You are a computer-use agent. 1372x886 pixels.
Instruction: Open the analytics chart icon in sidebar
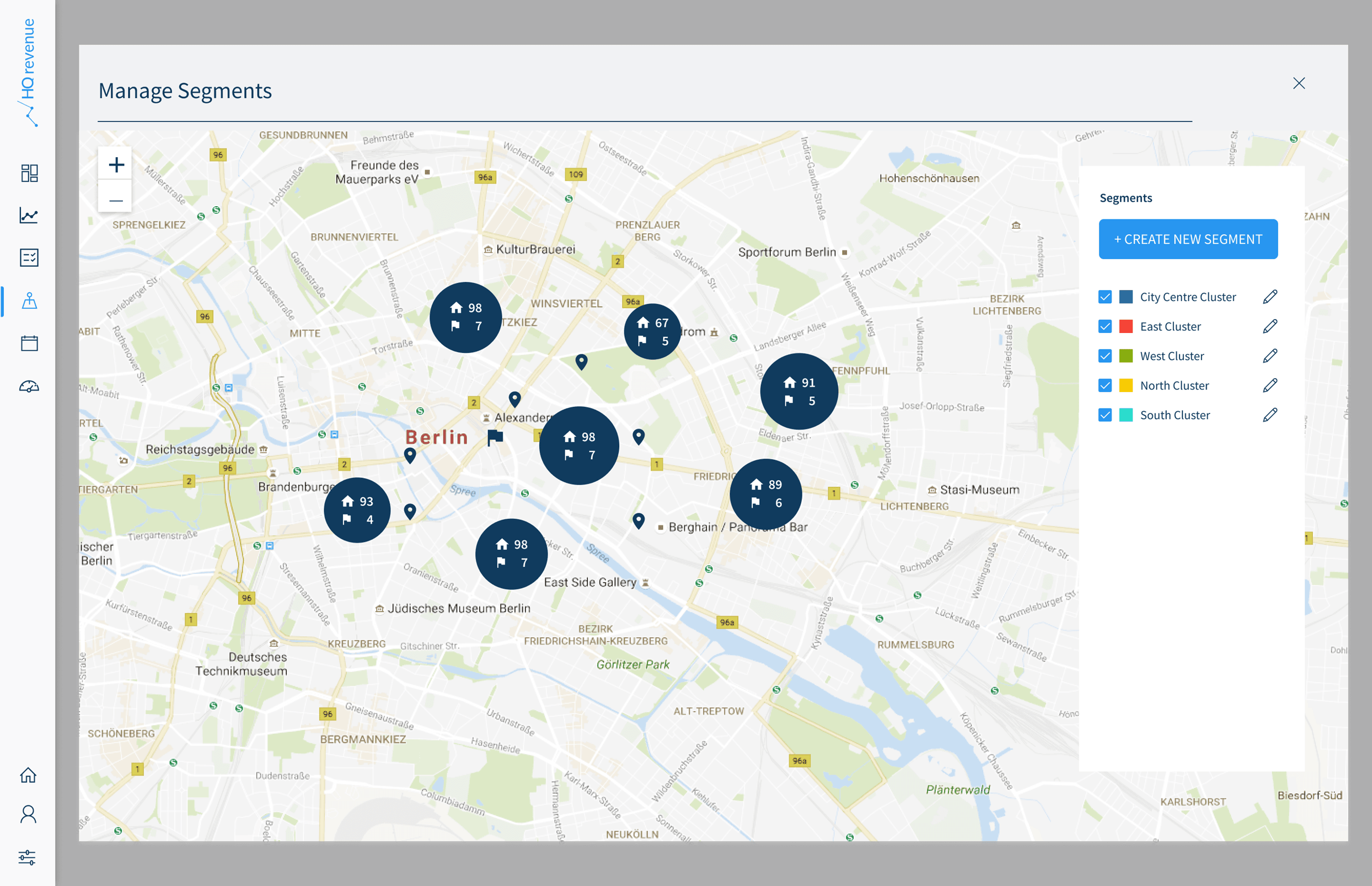[x=29, y=215]
